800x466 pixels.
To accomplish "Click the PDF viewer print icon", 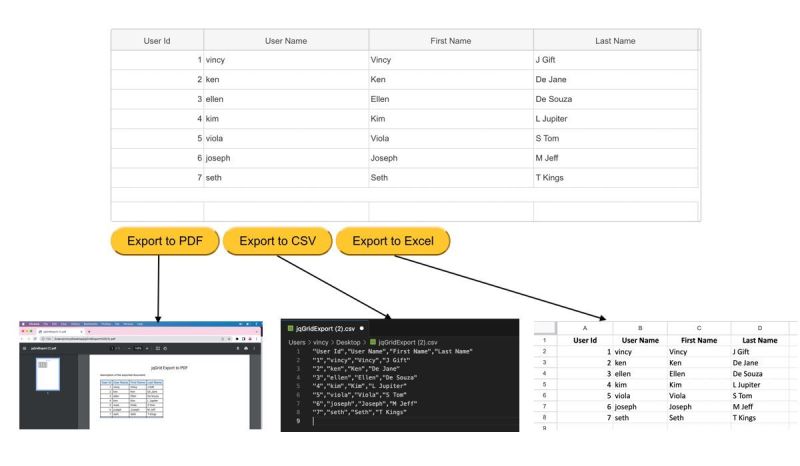I will [246, 348].
